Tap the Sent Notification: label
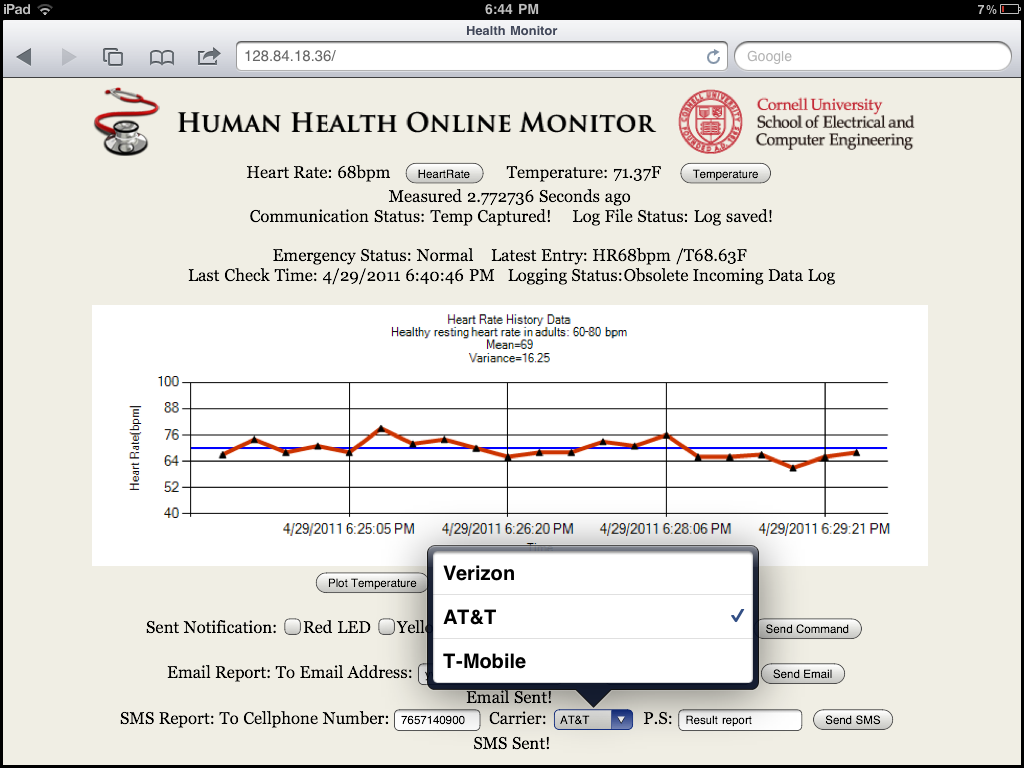Image resolution: width=1024 pixels, height=768 pixels. 212,628
